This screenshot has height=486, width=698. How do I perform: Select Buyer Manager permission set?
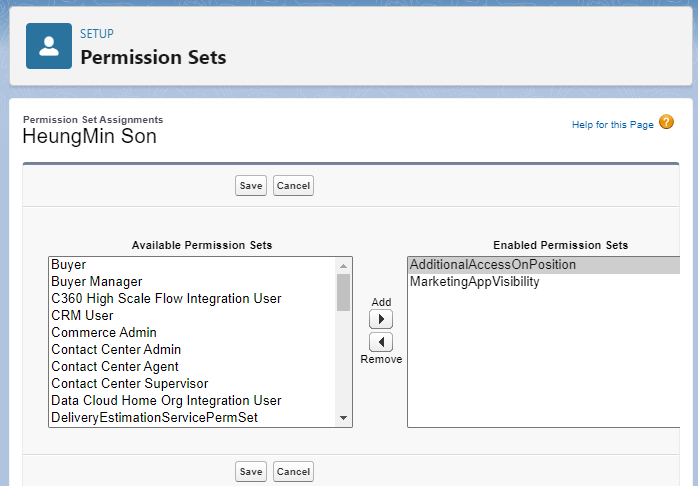click(97, 282)
